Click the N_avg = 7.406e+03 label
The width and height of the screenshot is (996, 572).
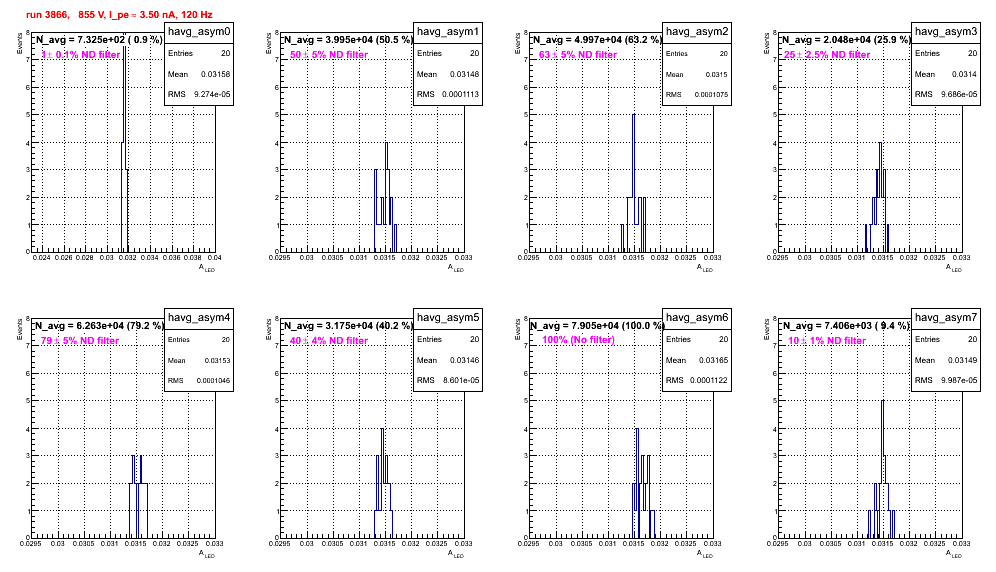point(845,326)
